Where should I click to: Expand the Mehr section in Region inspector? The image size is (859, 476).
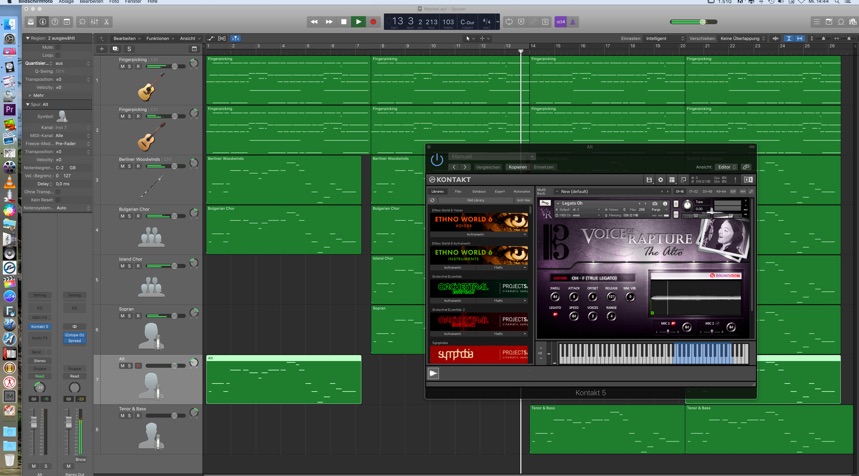pos(31,95)
